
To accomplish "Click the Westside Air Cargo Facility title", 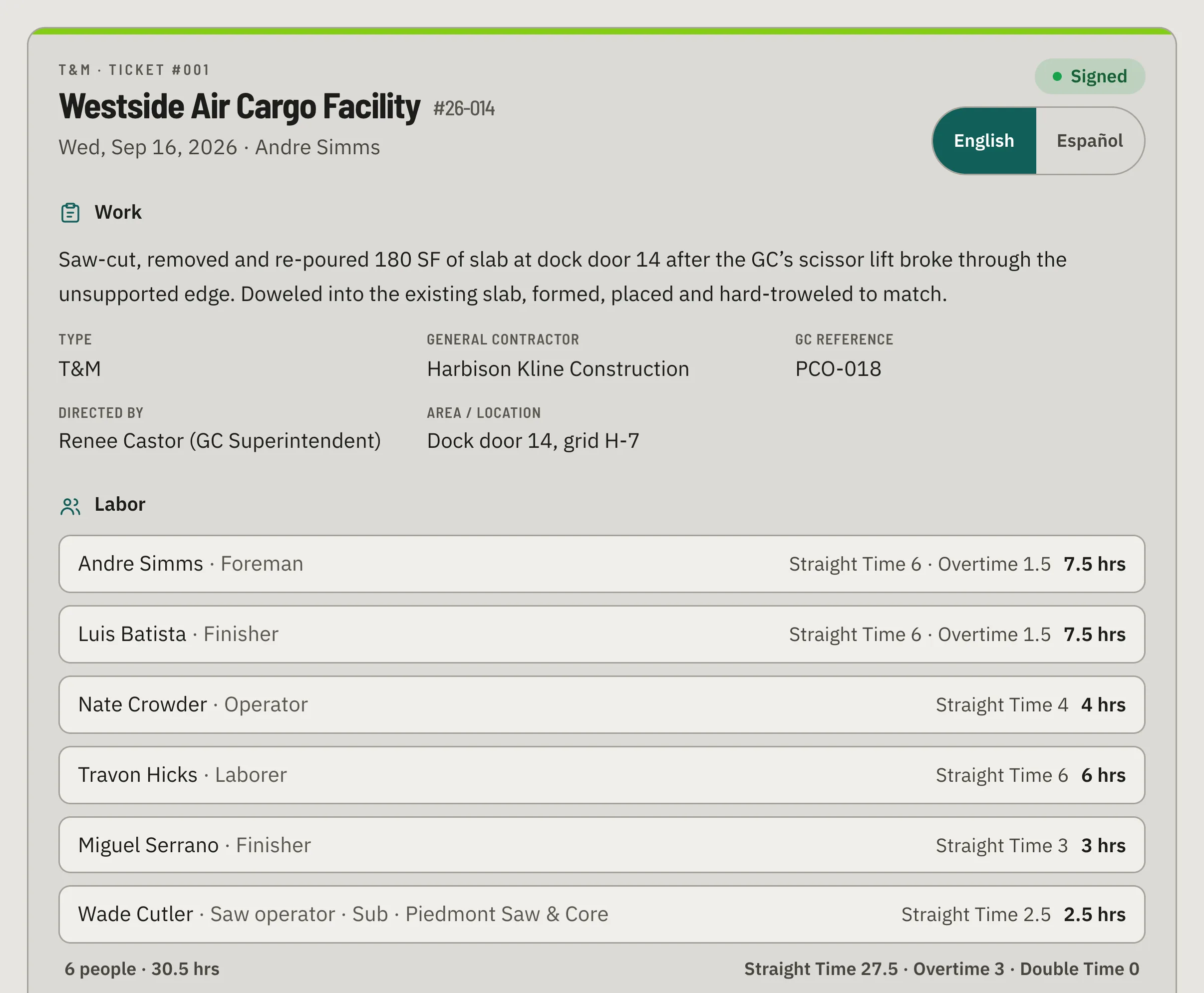I will (240, 107).
